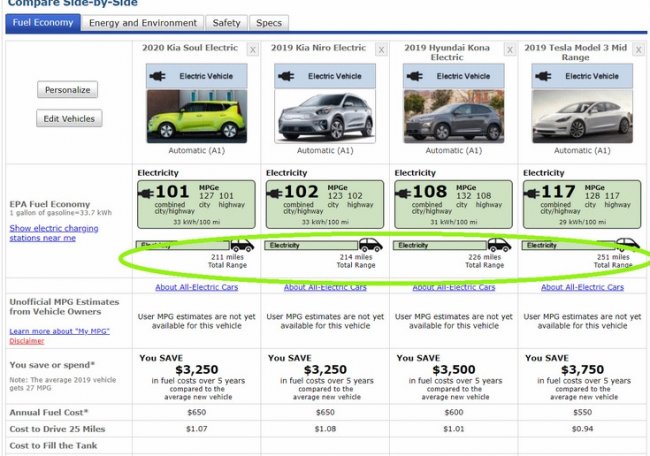The width and height of the screenshot is (650, 456).
Task: Switch to the Energy and Environment tab
Action: (x=142, y=23)
